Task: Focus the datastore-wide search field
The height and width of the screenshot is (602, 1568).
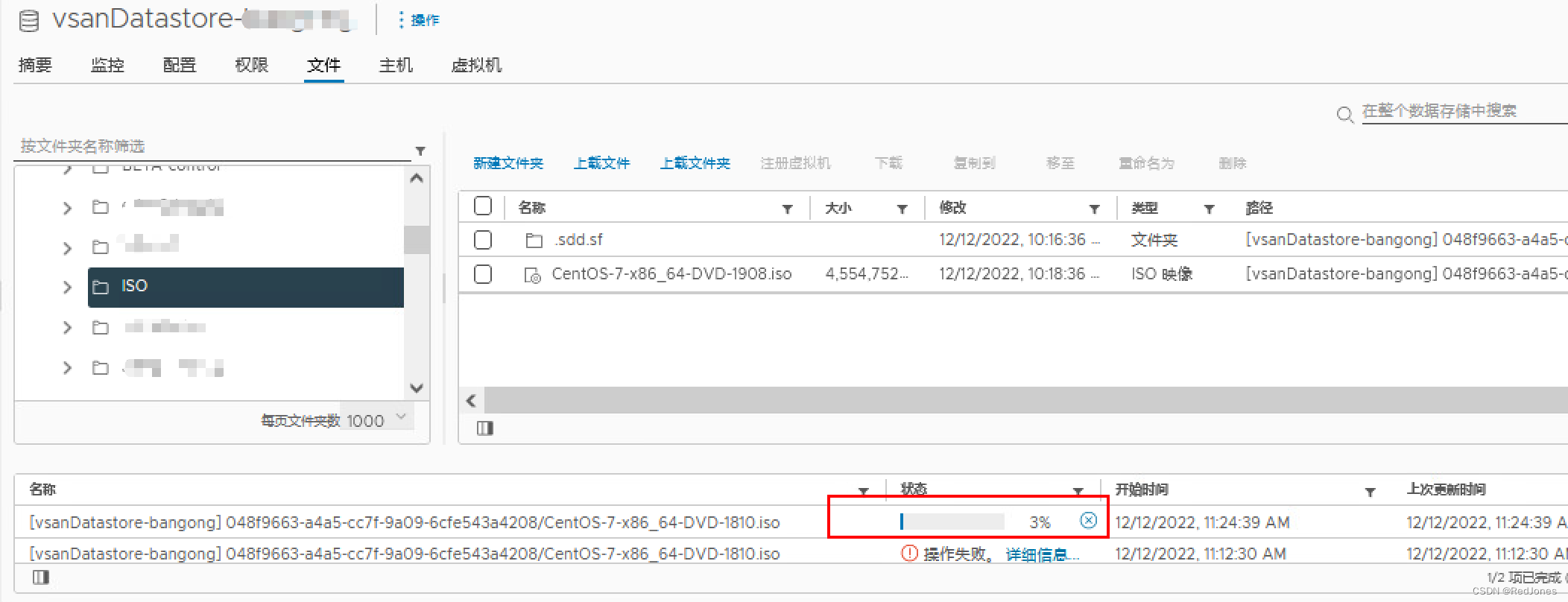Action: tap(1464, 111)
